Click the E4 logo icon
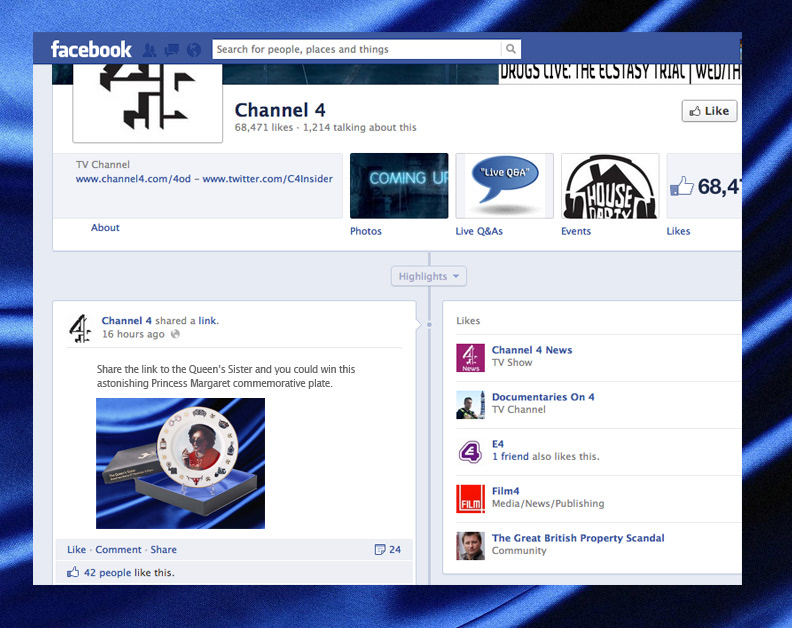 (470, 452)
